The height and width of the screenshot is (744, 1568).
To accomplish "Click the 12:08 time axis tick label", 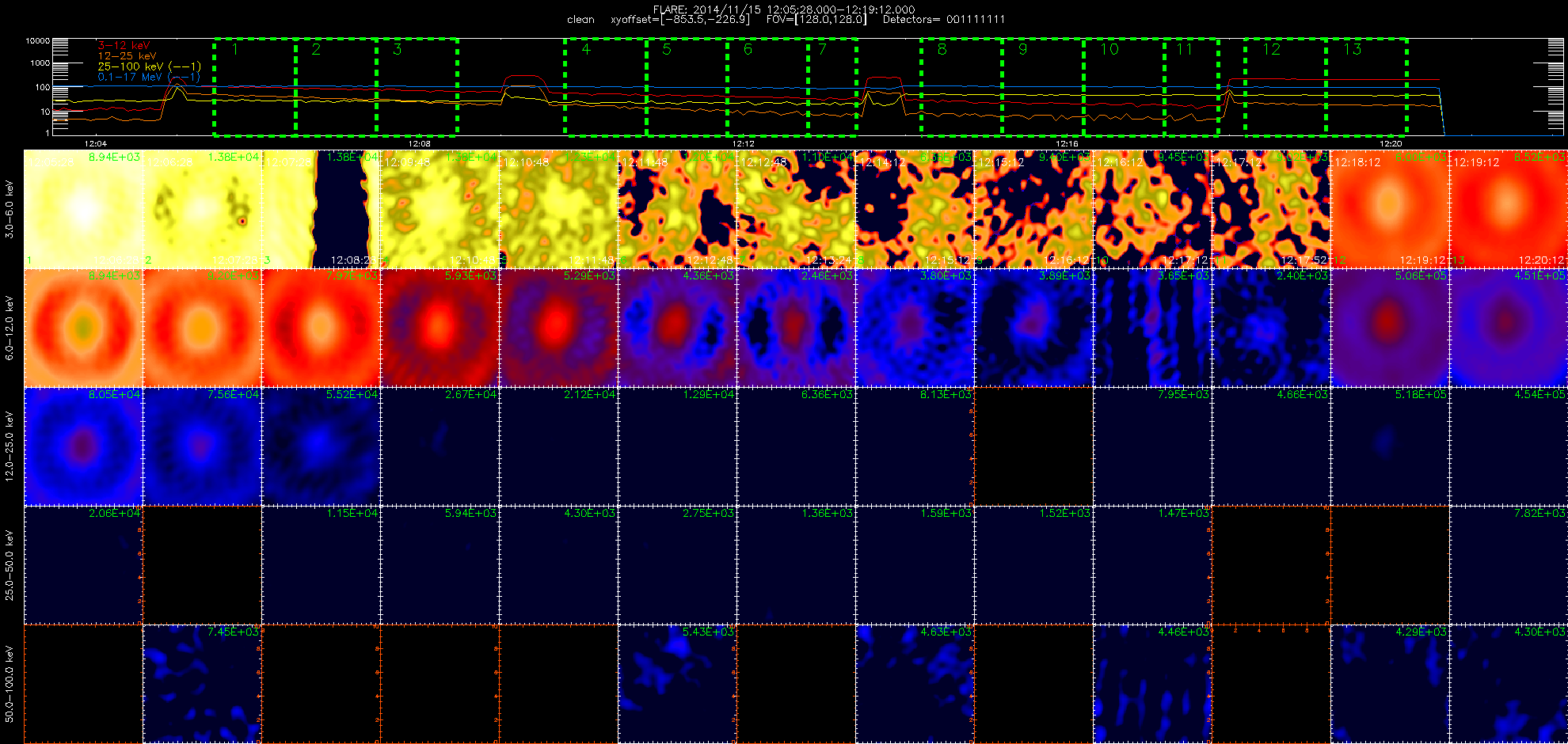I will click(419, 143).
